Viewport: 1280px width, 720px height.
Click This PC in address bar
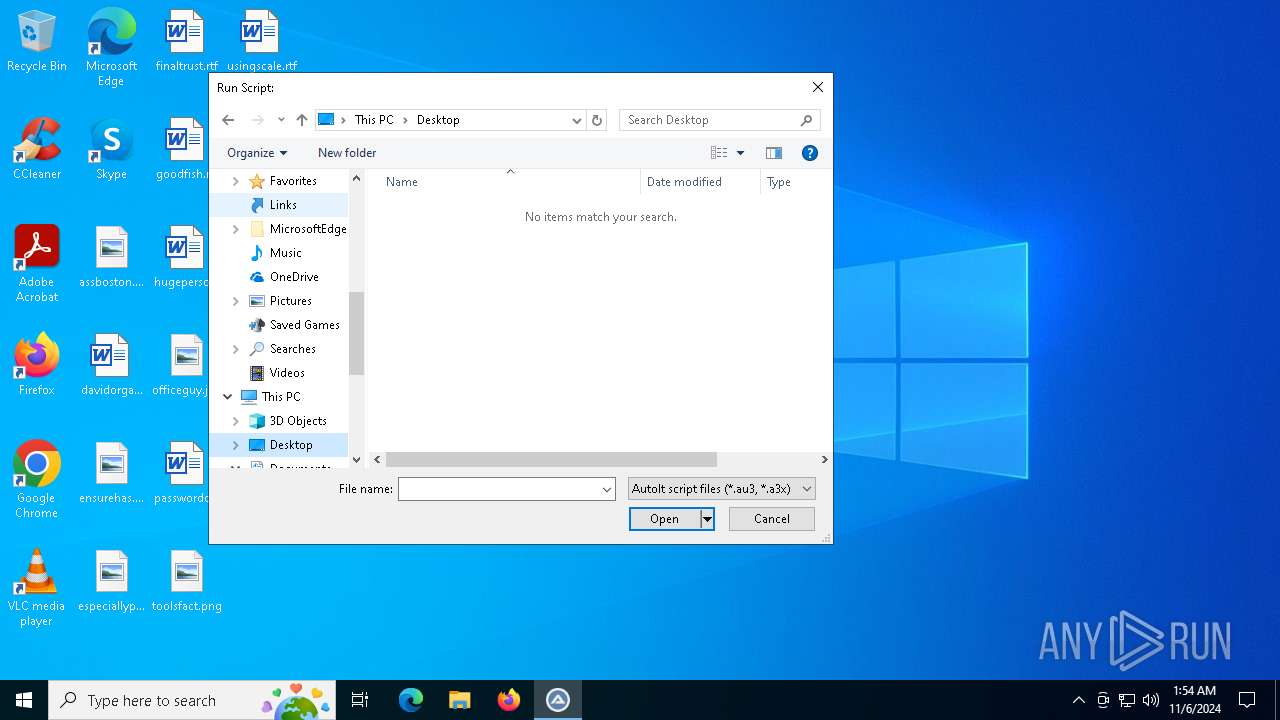point(374,120)
